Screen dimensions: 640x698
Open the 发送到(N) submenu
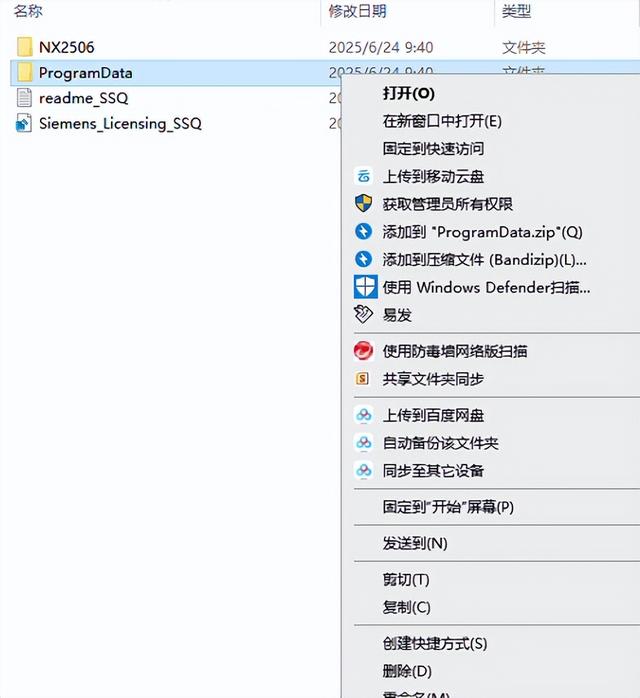[415, 543]
